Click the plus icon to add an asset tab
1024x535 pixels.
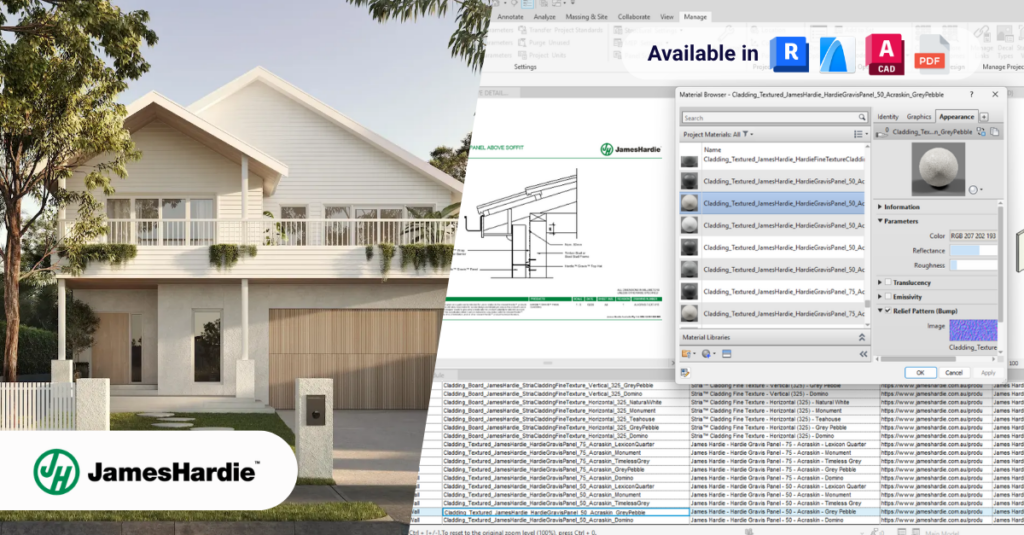[984, 117]
